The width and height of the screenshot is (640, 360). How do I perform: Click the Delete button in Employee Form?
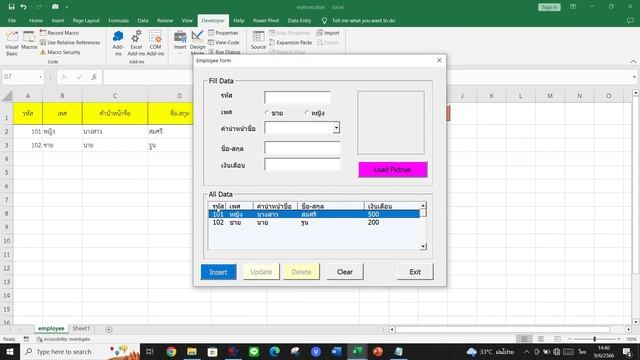(x=301, y=272)
